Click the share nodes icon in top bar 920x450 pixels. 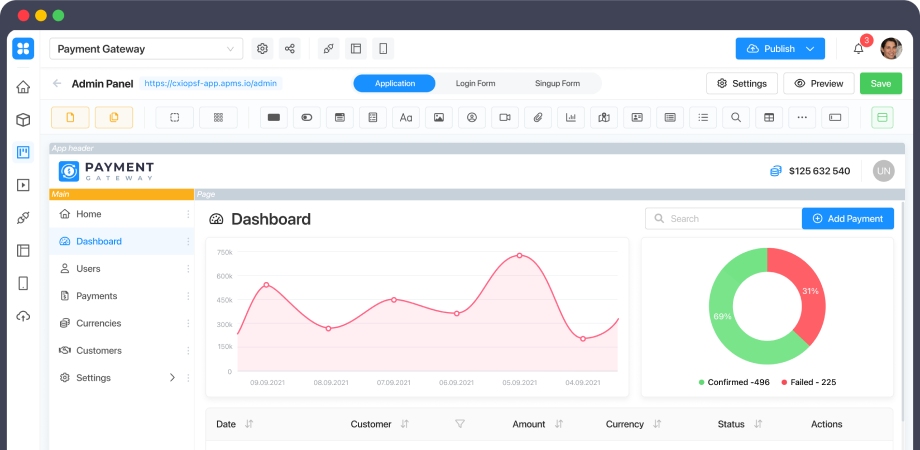coord(289,49)
